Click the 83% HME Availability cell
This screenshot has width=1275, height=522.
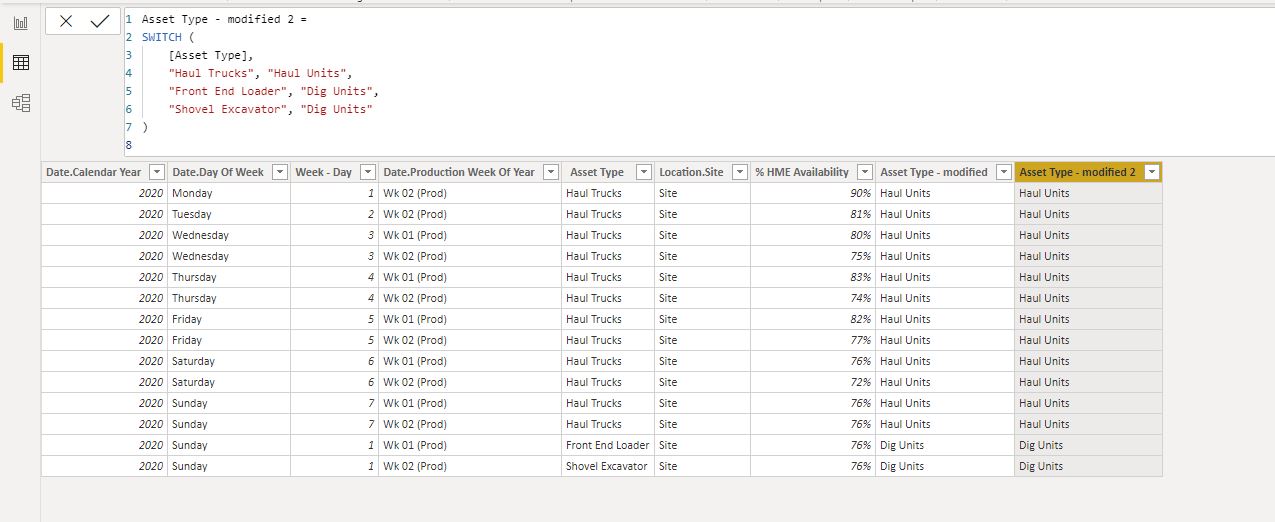pos(812,277)
